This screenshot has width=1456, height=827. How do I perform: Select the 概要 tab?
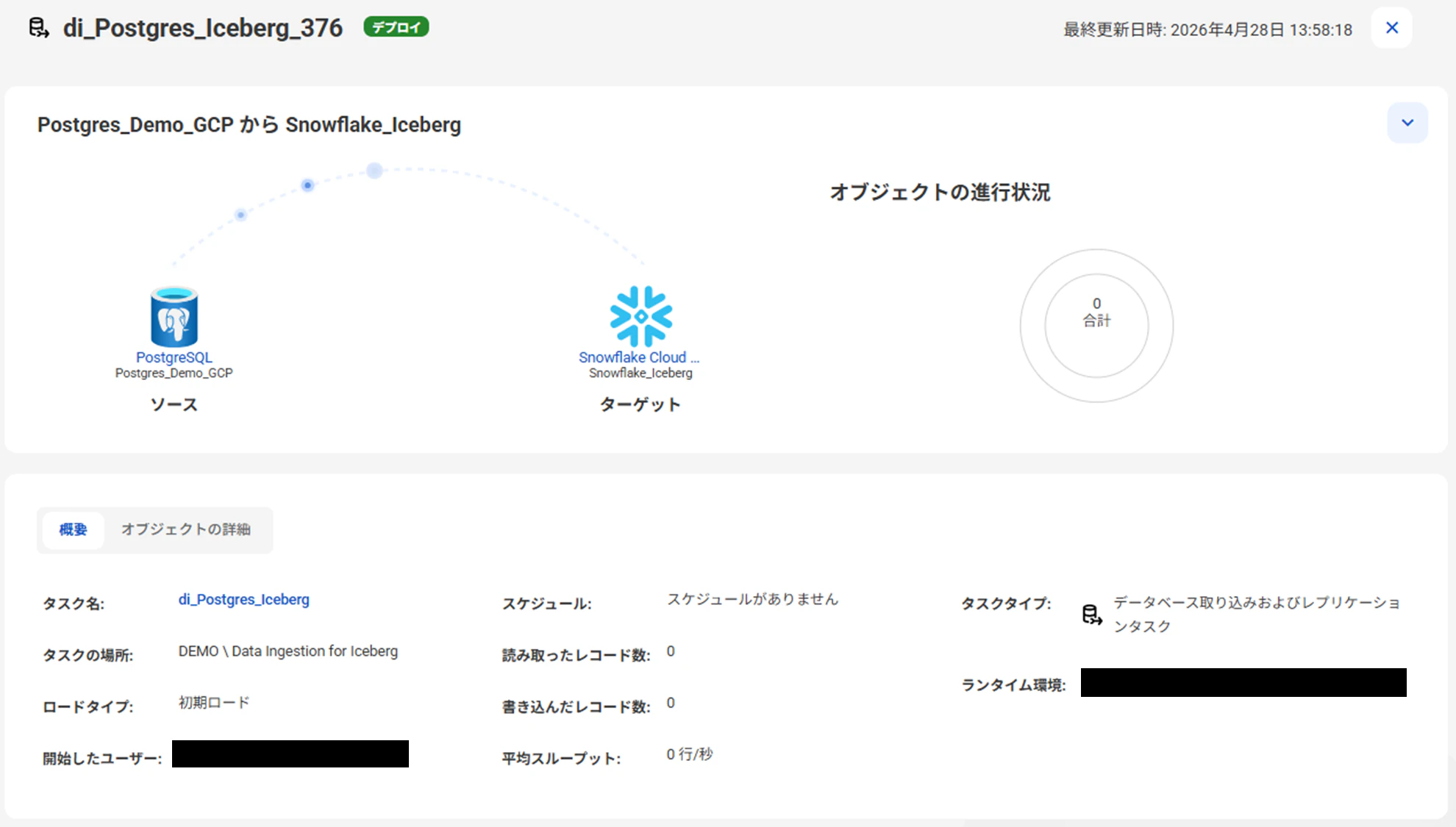(73, 529)
